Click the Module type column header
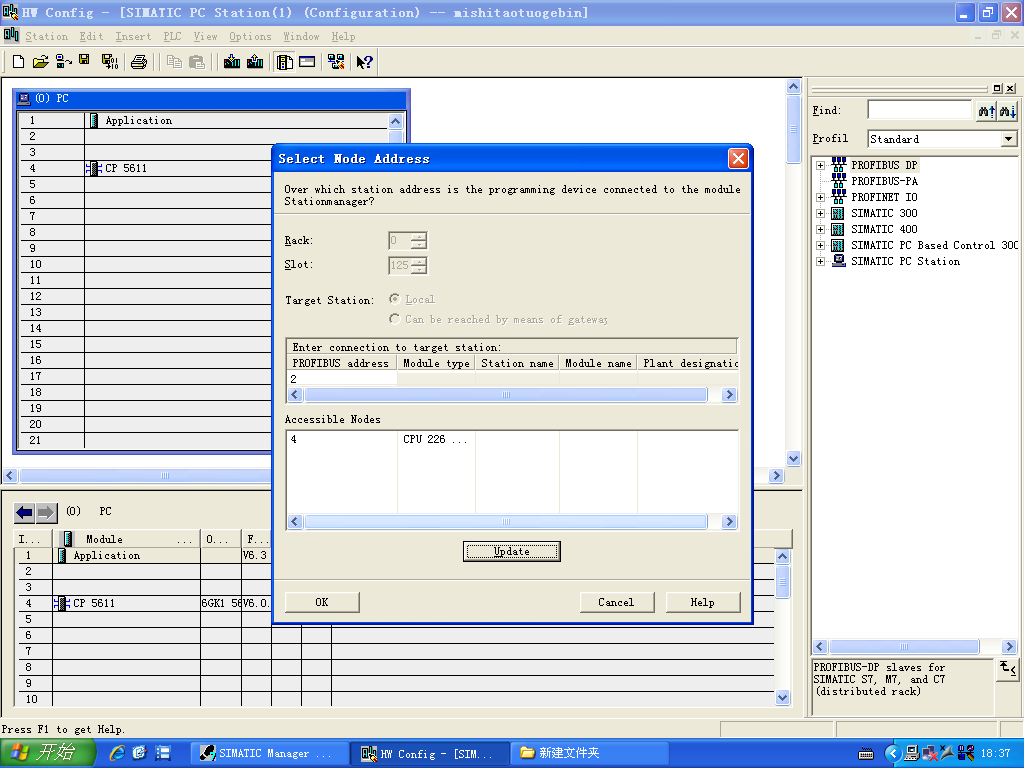 point(436,363)
